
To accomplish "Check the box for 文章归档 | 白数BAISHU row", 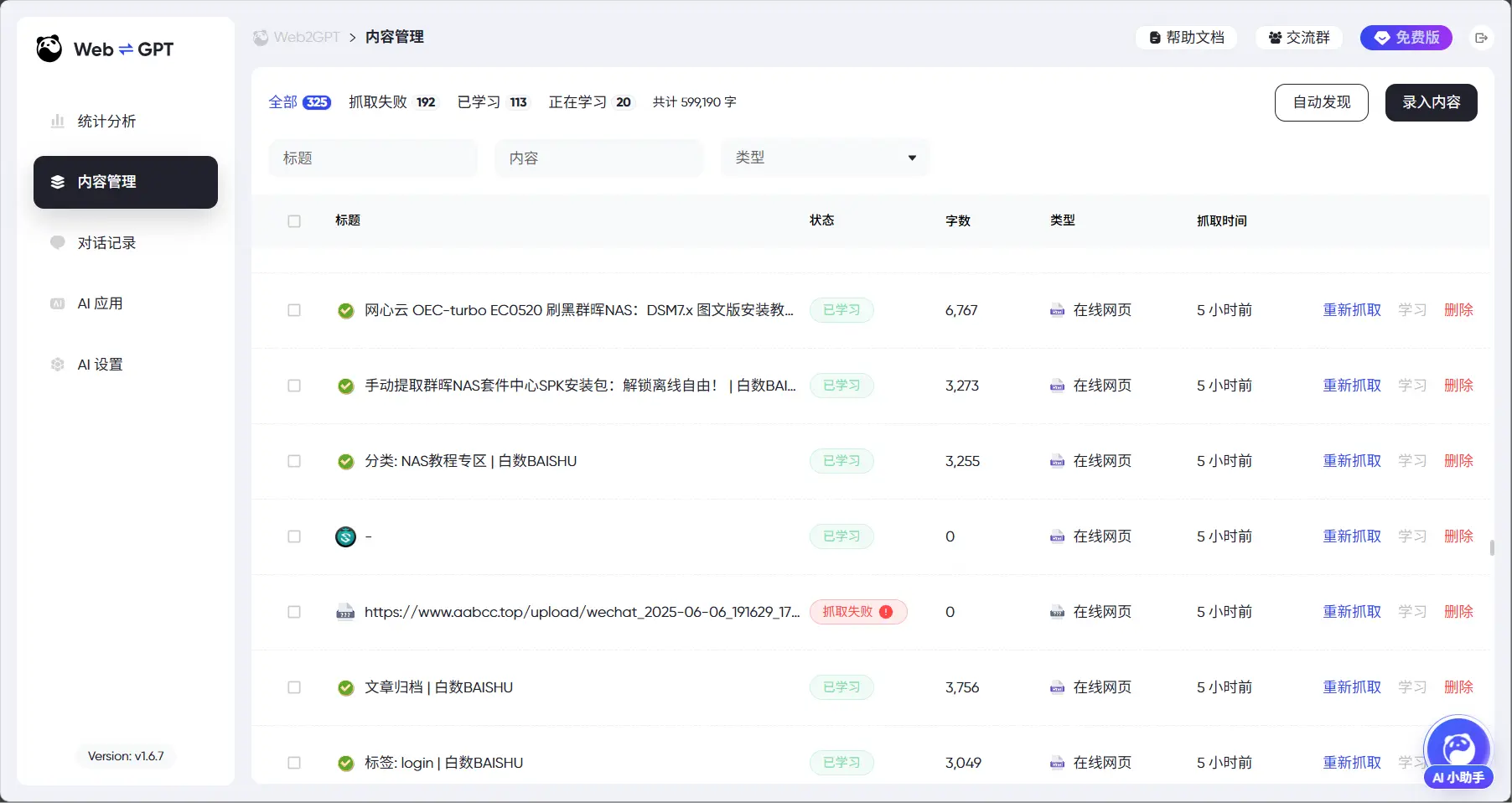I will [294, 687].
